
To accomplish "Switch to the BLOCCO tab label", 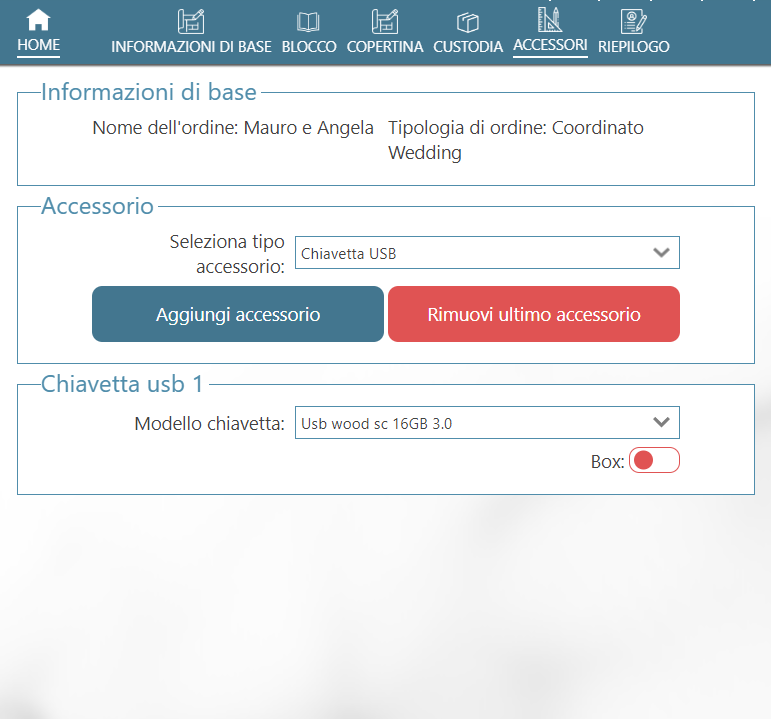I will coord(309,47).
